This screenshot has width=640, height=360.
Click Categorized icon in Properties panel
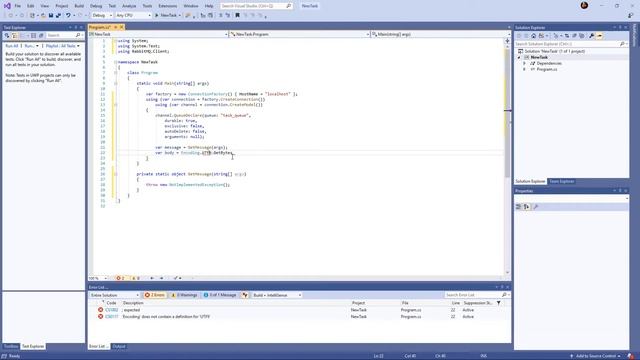[x=518, y=207]
